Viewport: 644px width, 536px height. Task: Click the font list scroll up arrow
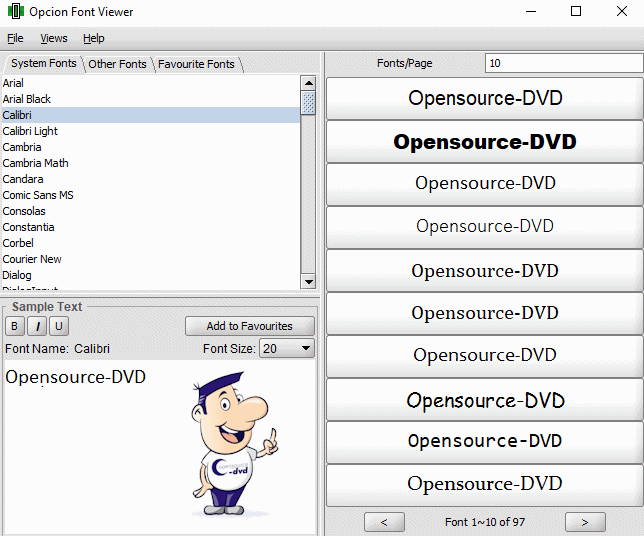pos(308,83)
